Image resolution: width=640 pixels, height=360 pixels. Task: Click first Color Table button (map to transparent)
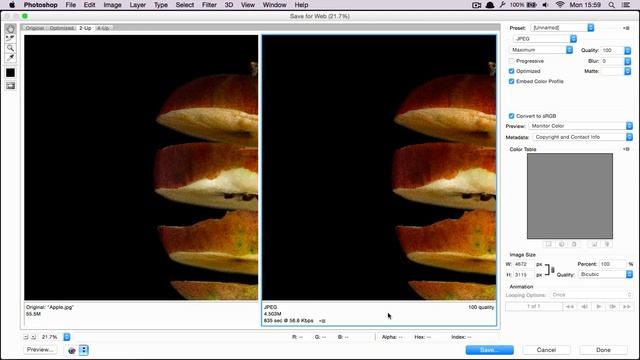[x=549, y=244]
